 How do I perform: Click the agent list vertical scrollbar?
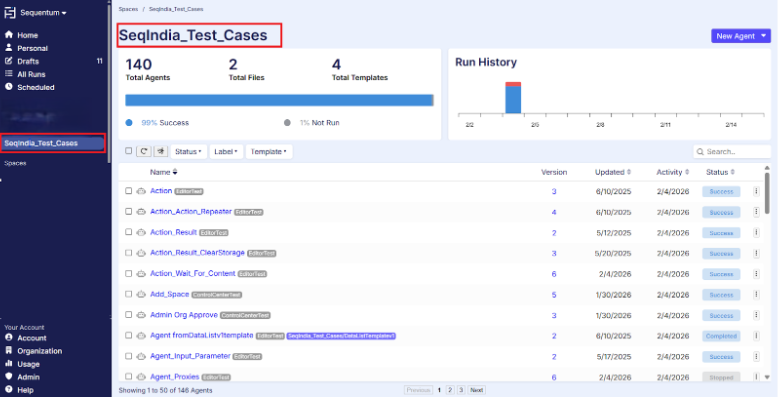768,193
